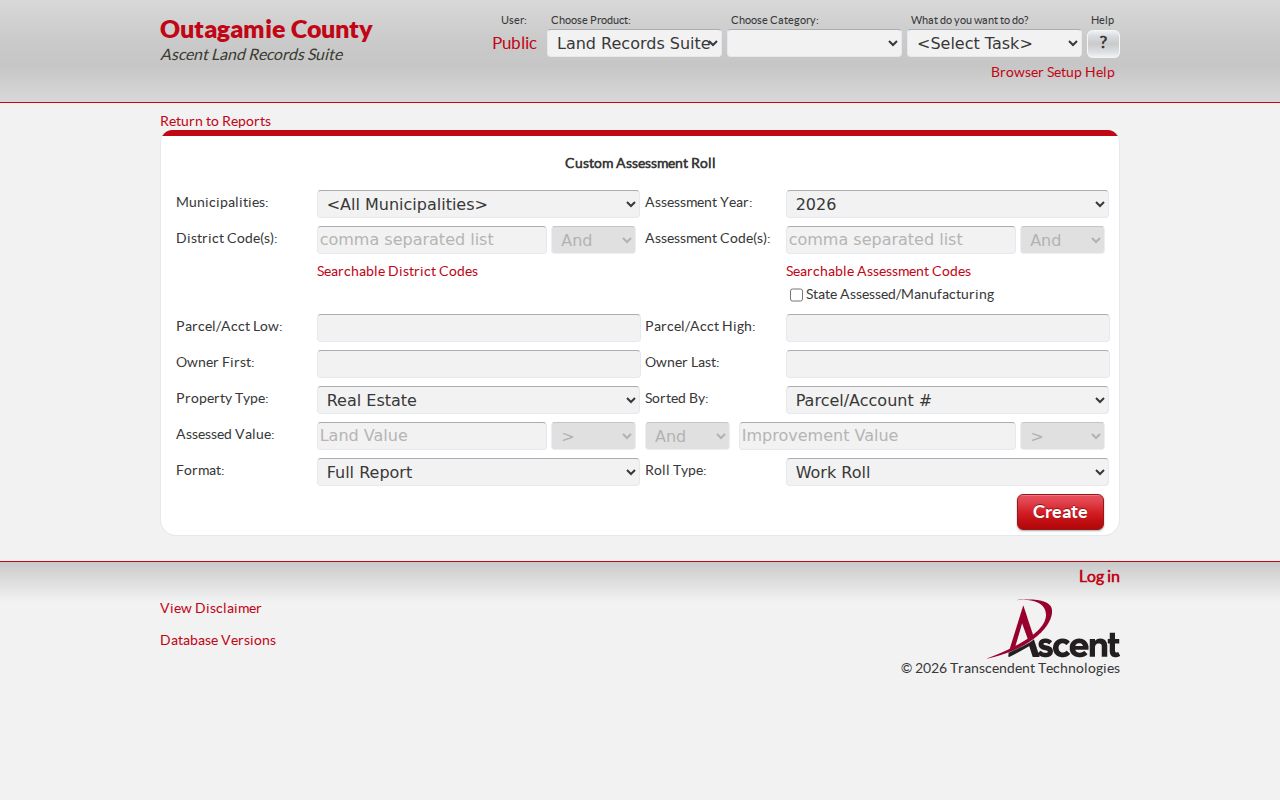Click the 2026 Transcendent Technologies copyright text
Viewport: 1280px width, 800px height.
tap(1010, 668)
